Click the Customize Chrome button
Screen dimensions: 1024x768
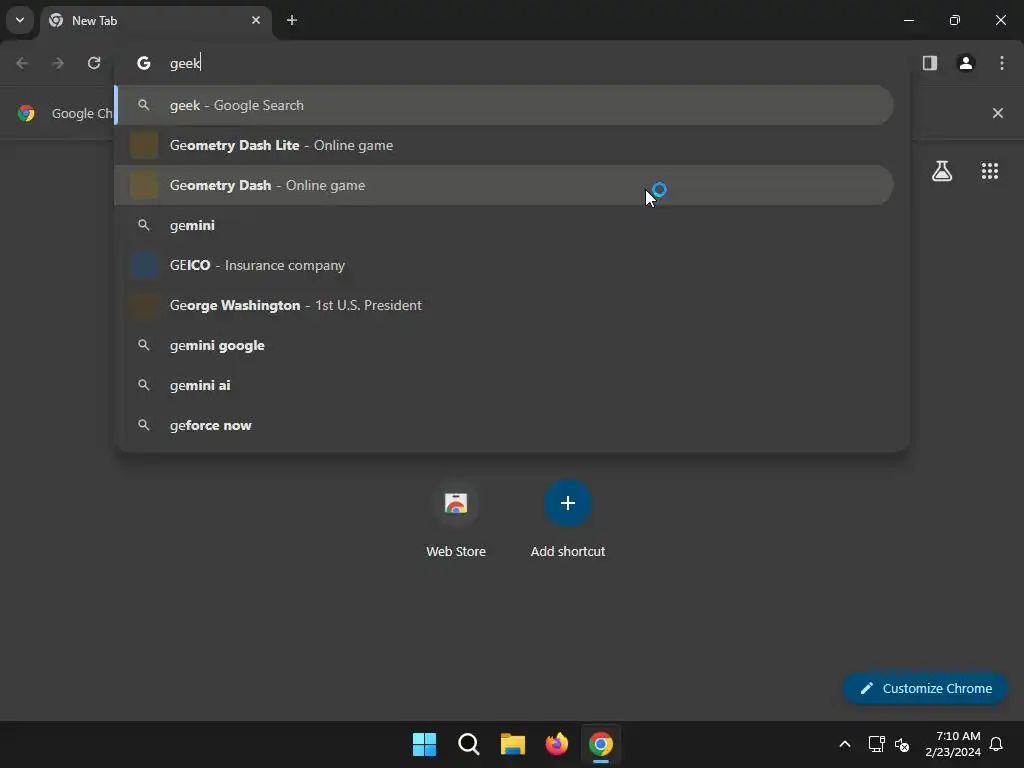pos(925,688)
